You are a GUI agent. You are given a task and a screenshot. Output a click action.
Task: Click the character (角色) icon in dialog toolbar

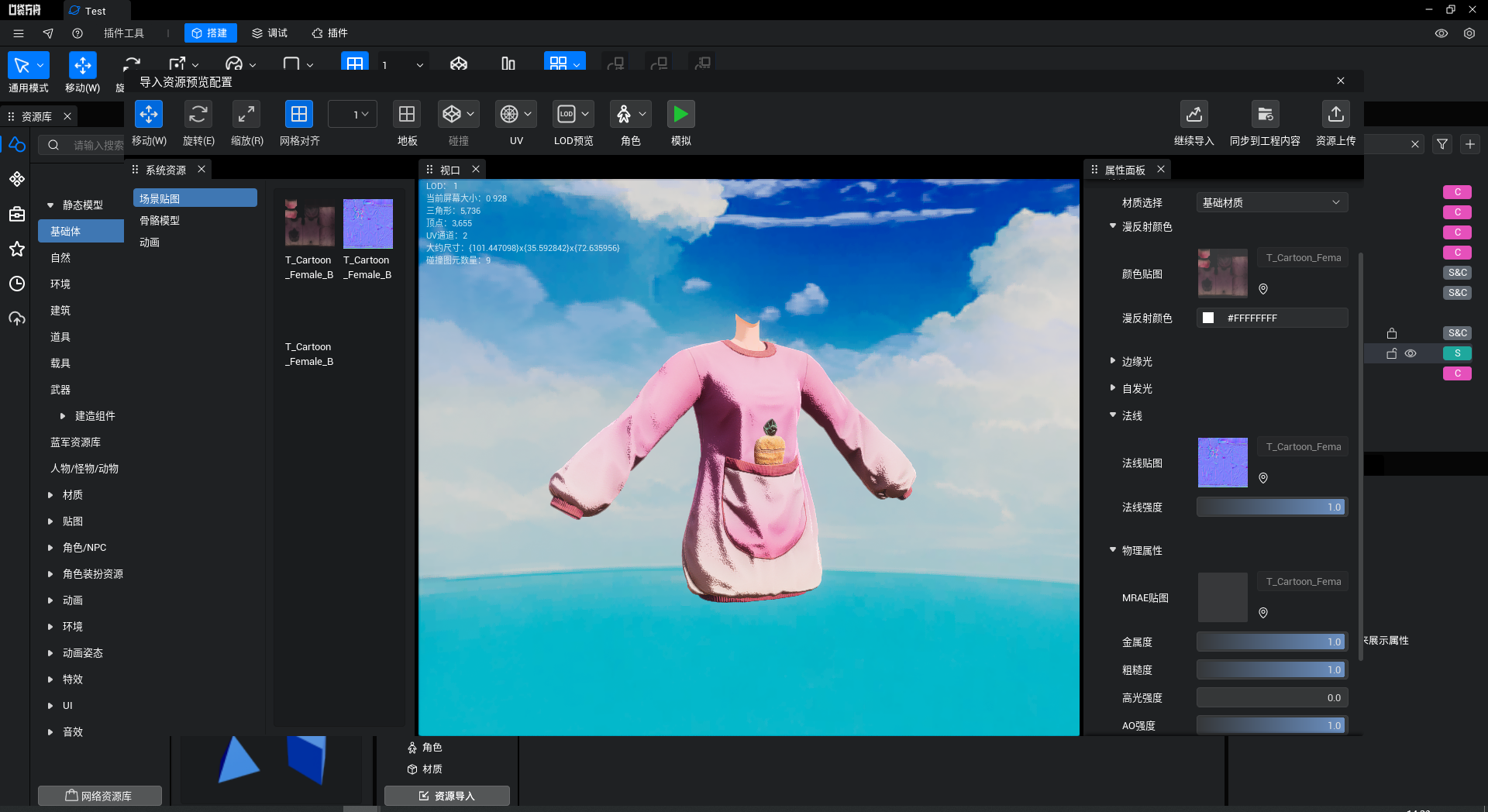[624, 115]
